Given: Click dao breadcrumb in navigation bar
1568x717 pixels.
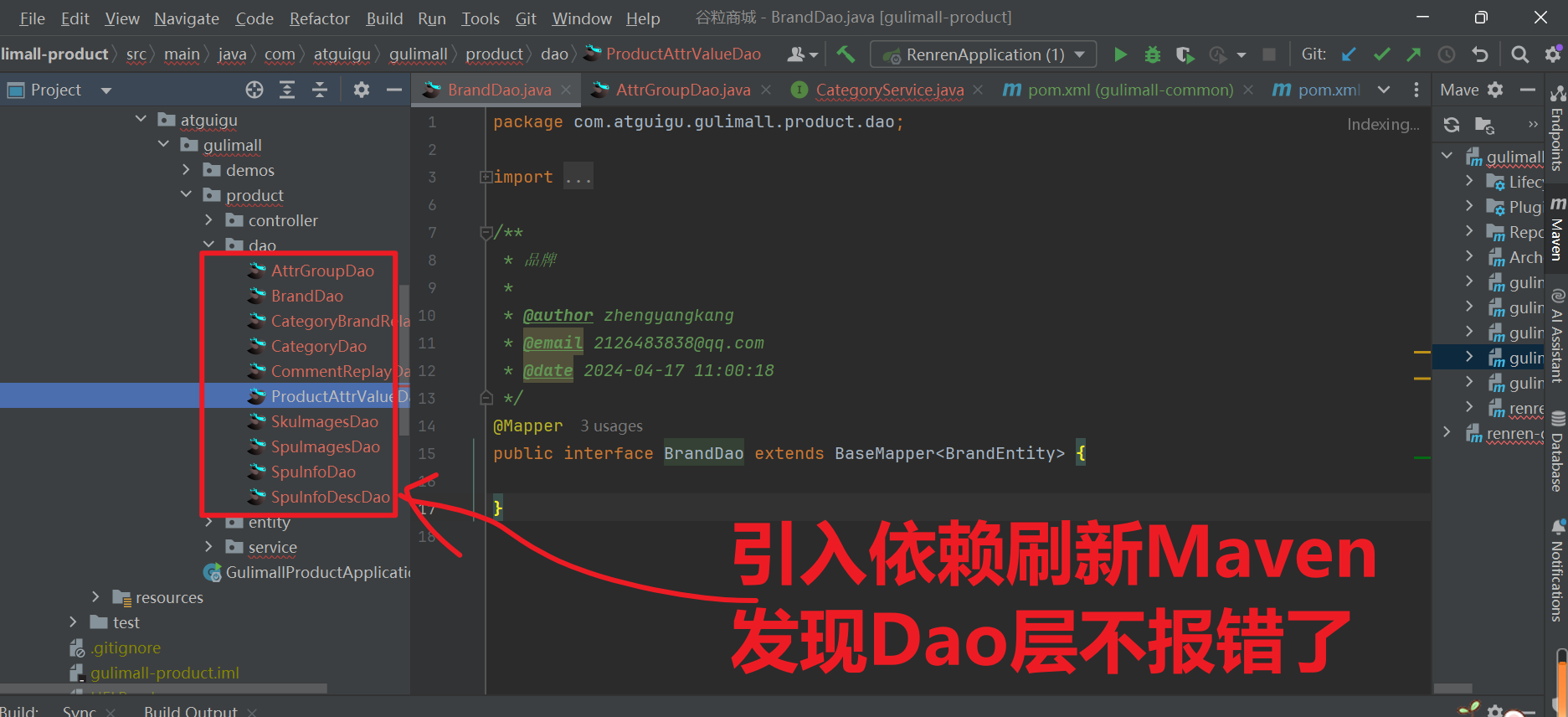Looking at the screenshot, I should tap(554, 54).
